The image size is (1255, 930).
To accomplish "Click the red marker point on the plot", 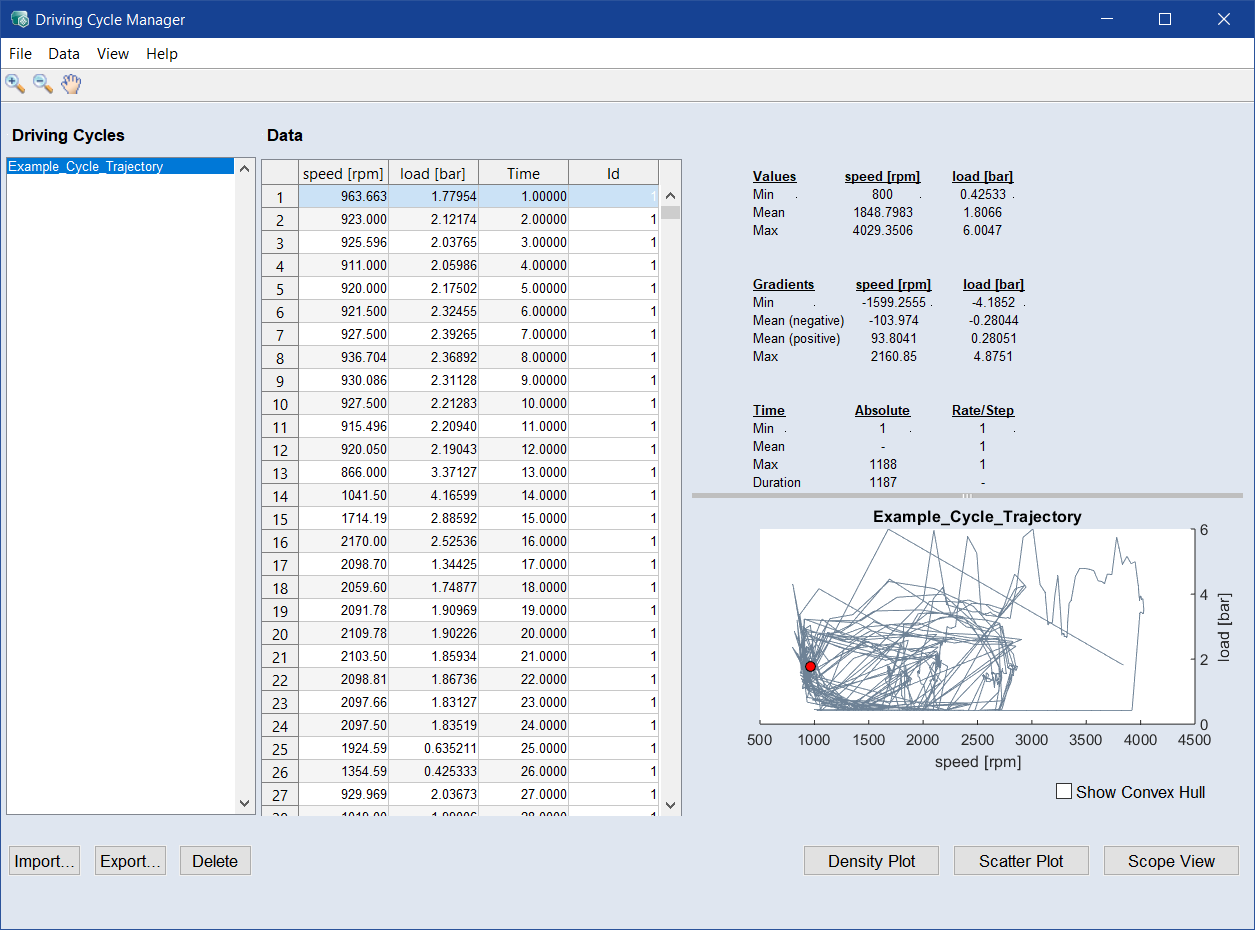I will 810,666.
